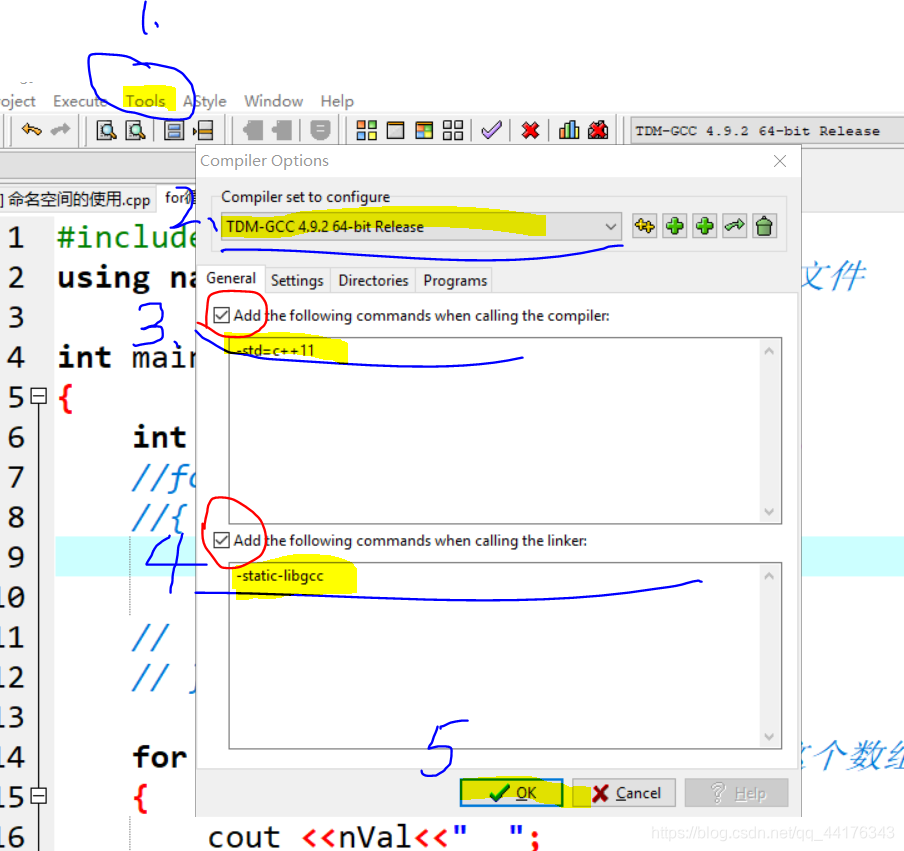Click the -std=c++11 text
The width and height of the screenshot is (904, 851).
point(276,351)
